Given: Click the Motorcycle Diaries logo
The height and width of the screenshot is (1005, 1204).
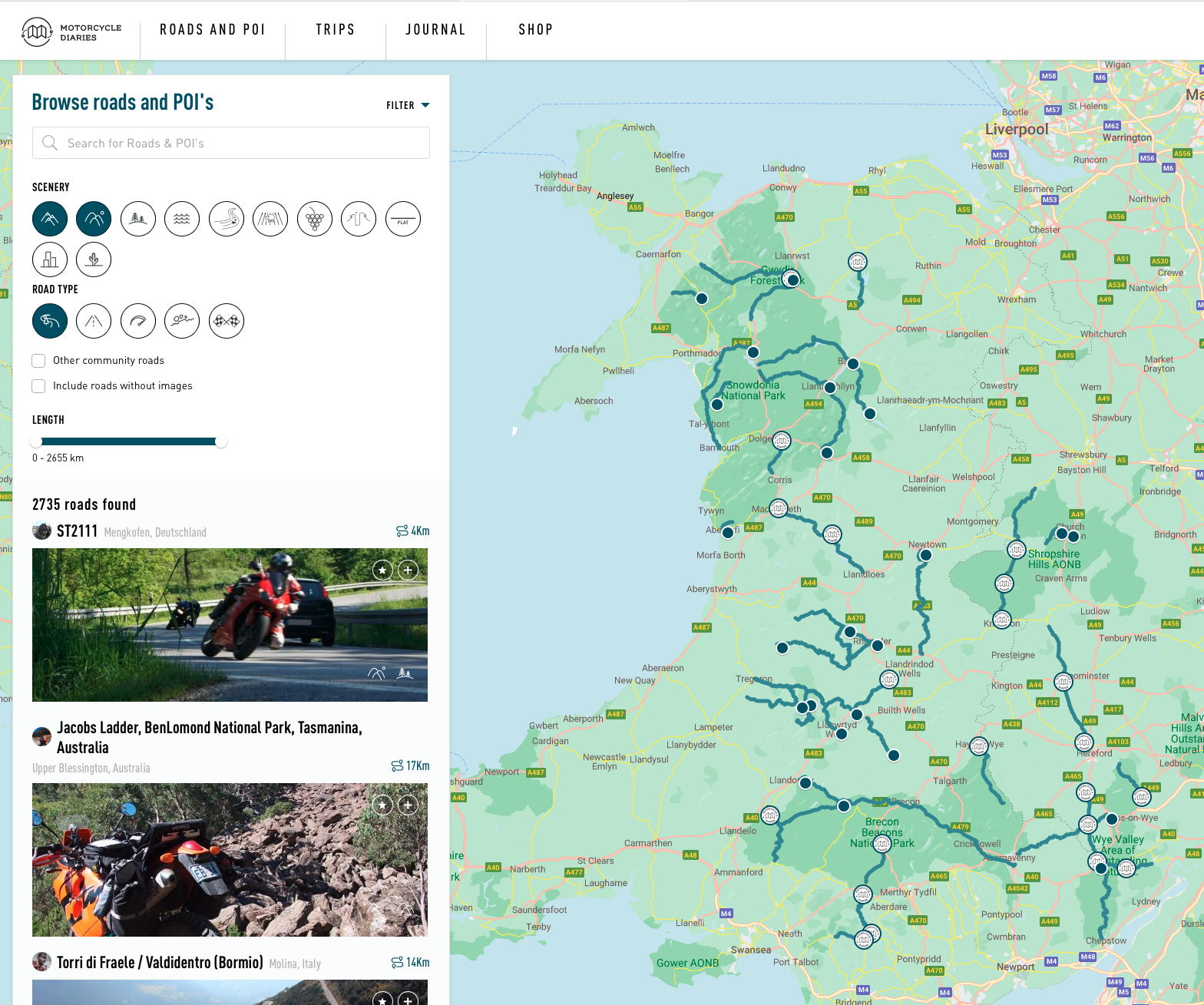Looking at the screenshot, I should tap(71, 31).
